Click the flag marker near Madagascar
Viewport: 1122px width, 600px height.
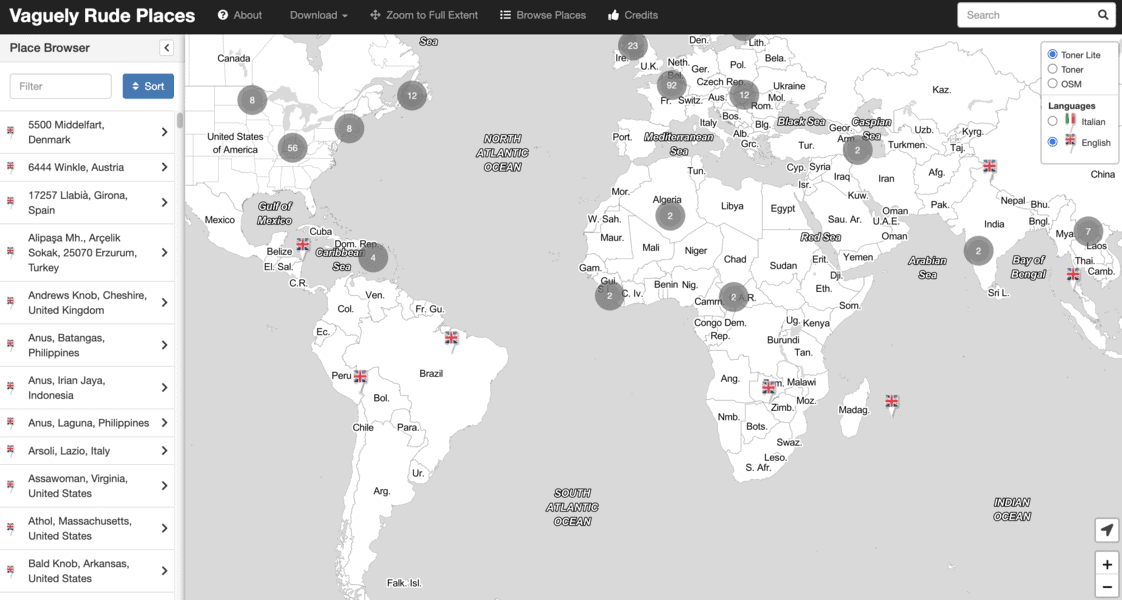click(x=892, y=402)
